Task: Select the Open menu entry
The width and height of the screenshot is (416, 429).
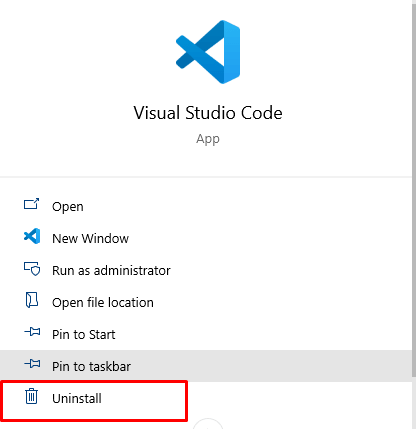Action: (x=206, y=207)
